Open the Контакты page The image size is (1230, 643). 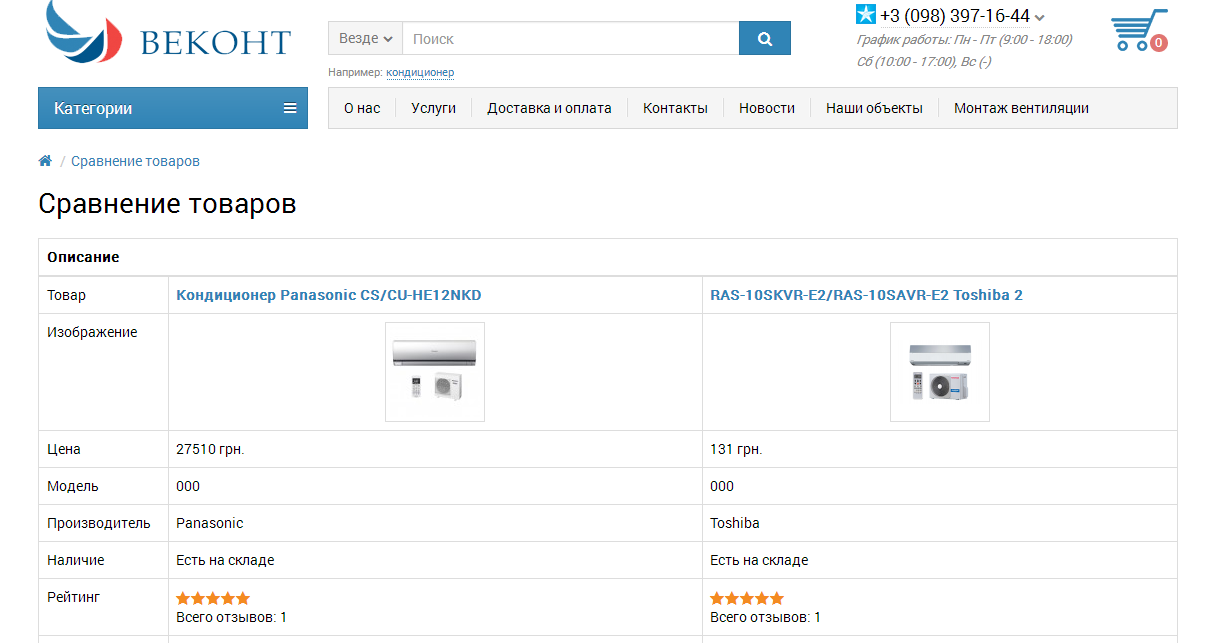[675, 108]
